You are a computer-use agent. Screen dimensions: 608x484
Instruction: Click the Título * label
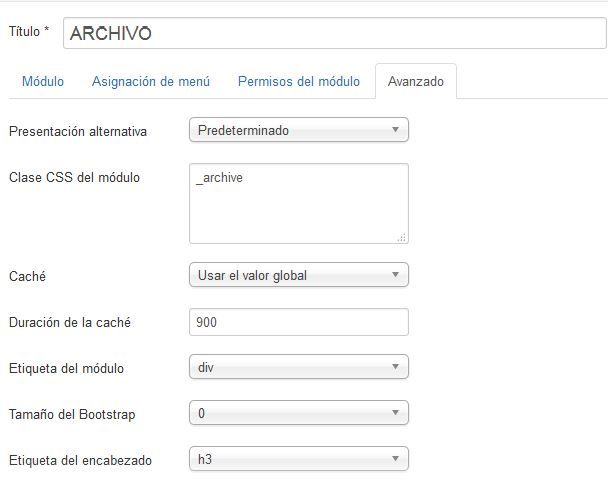pyautogui.click(x=29, y=31)
